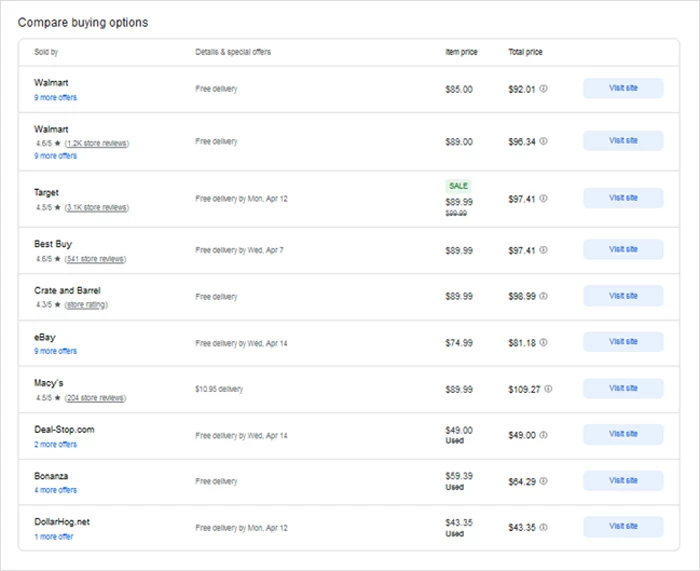
Task: View Macy's 204 store reviews
Action: coord(96,398)
